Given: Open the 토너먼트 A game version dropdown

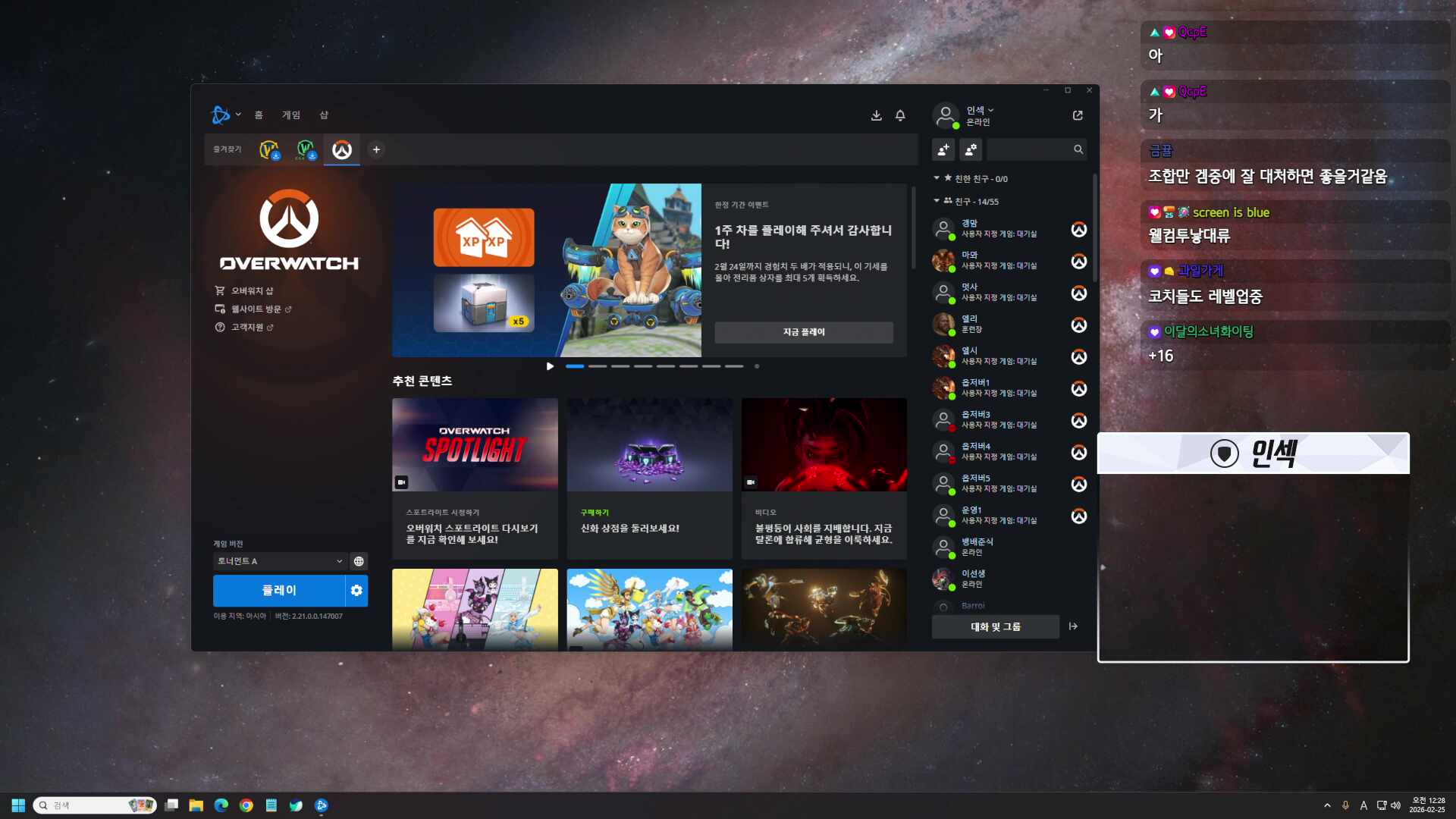Looking at the screenshot, I should [279, 561].
